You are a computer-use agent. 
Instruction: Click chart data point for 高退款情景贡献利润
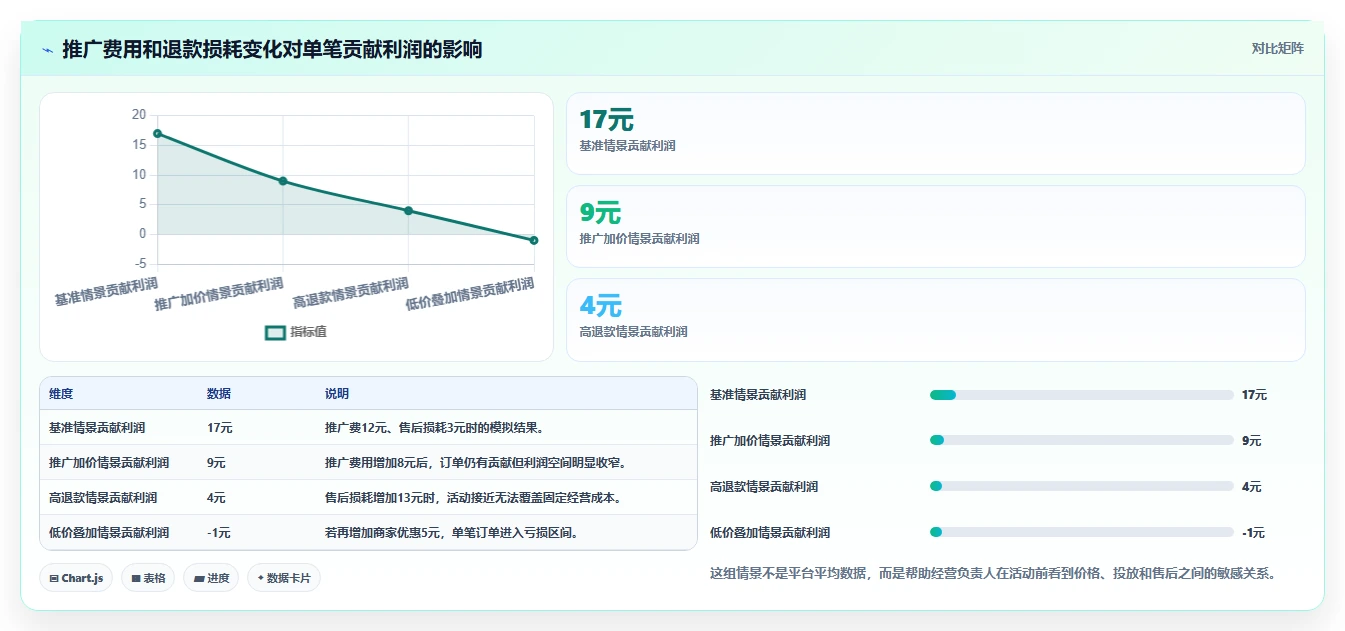pyautogui.click(x=408, y=210)
